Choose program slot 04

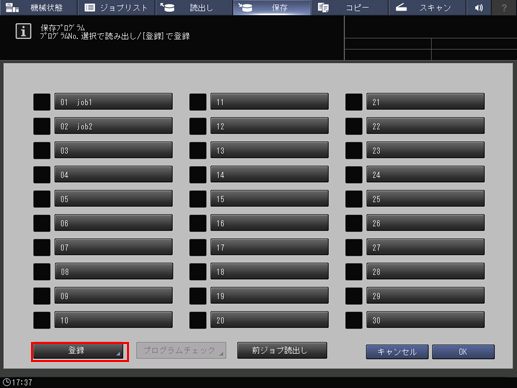[x=113, y=174]
